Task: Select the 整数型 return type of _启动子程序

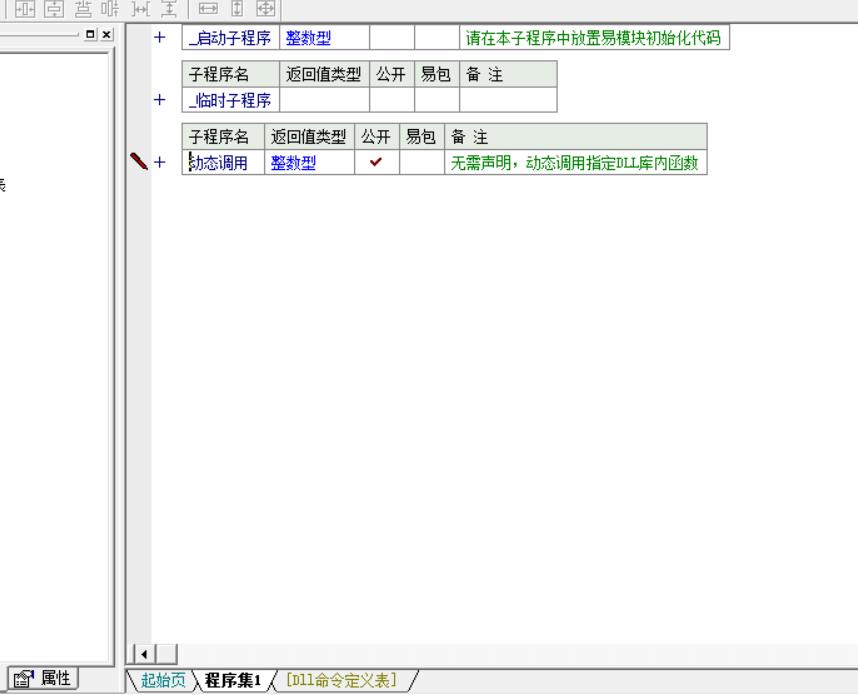Action: 324,38
